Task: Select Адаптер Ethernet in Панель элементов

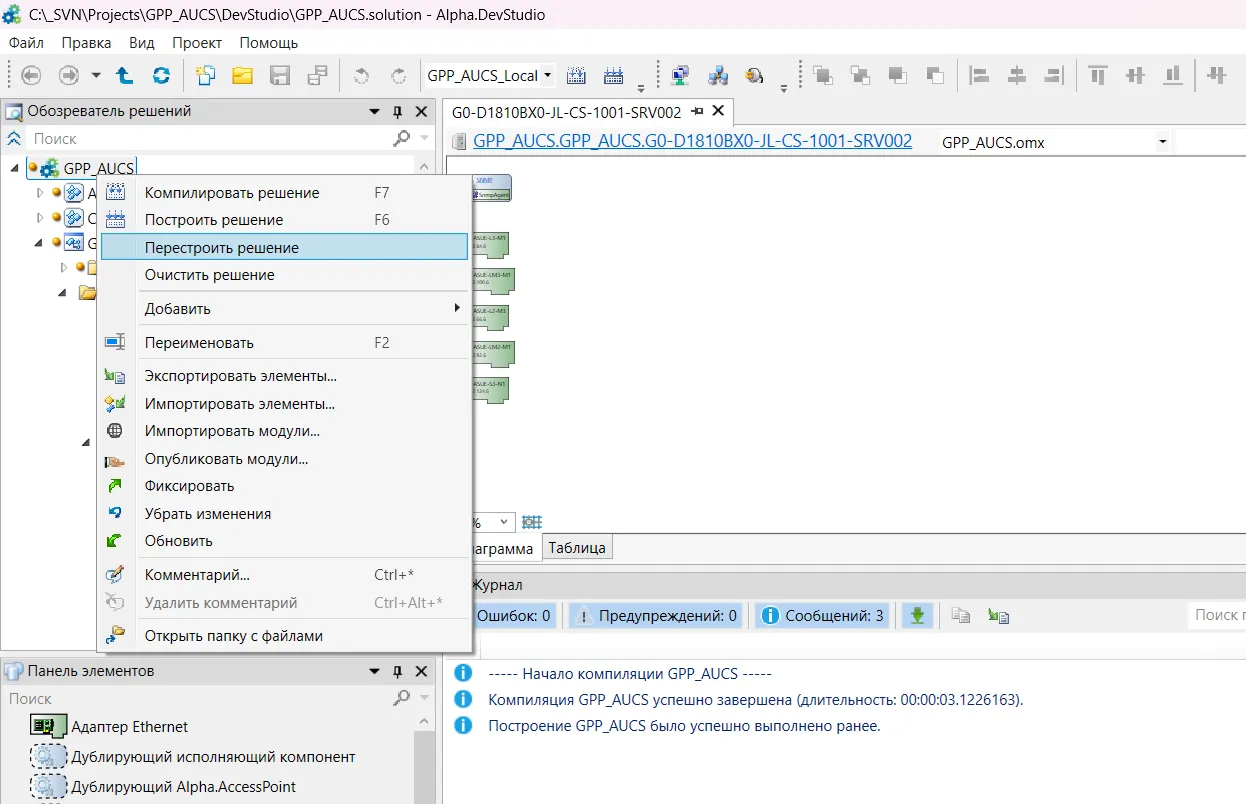Action: pos(129,727)
